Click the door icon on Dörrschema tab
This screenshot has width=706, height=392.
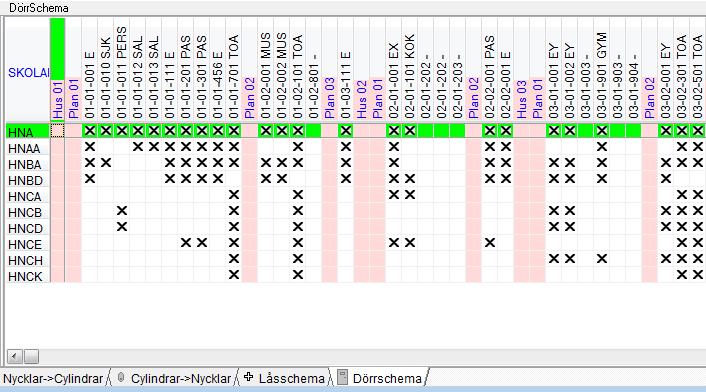[x=343, y=378]
